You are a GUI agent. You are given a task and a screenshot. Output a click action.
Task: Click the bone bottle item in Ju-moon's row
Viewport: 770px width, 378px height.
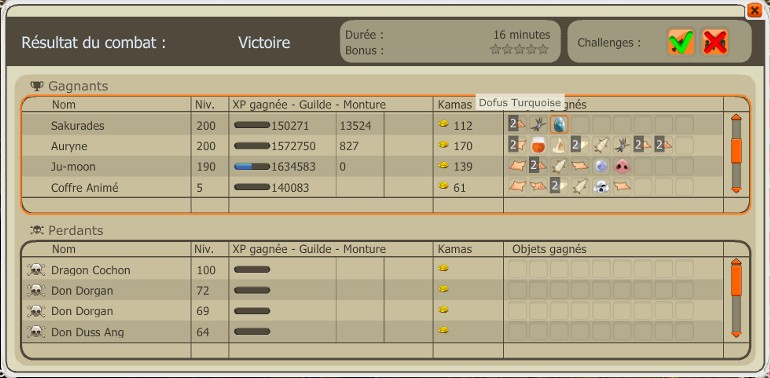(x=559, y=166)
